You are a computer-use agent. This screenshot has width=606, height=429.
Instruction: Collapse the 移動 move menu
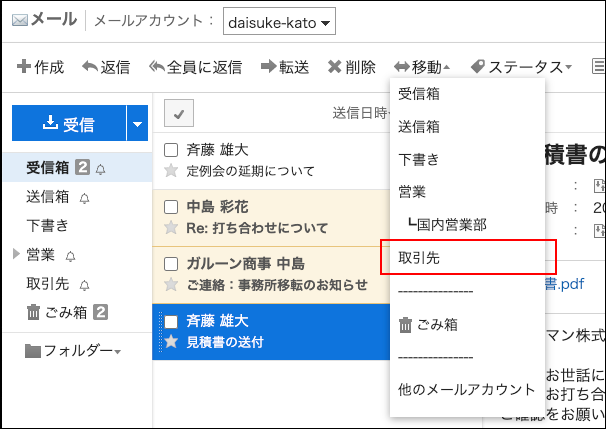422,67
